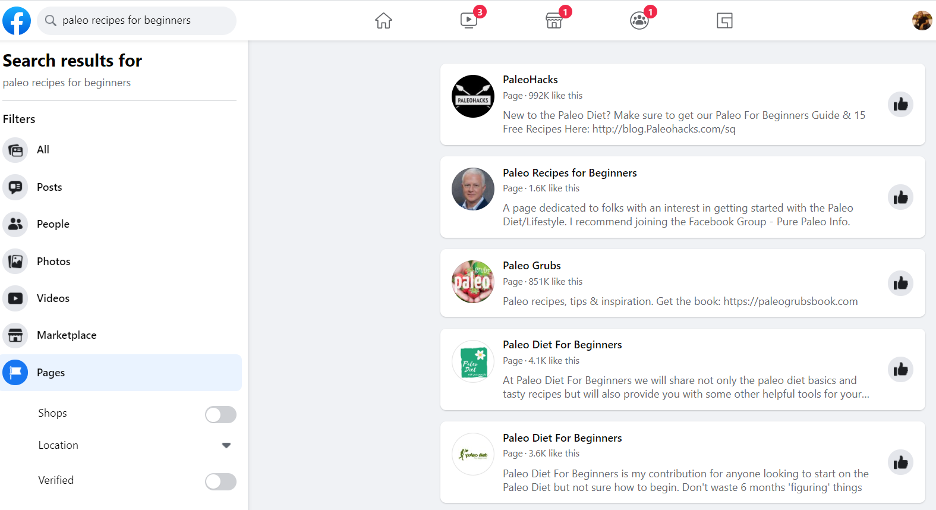Click the Paleo Grubs description text
The width and height of the screenshot is (936, 510).
pos(680,301)
